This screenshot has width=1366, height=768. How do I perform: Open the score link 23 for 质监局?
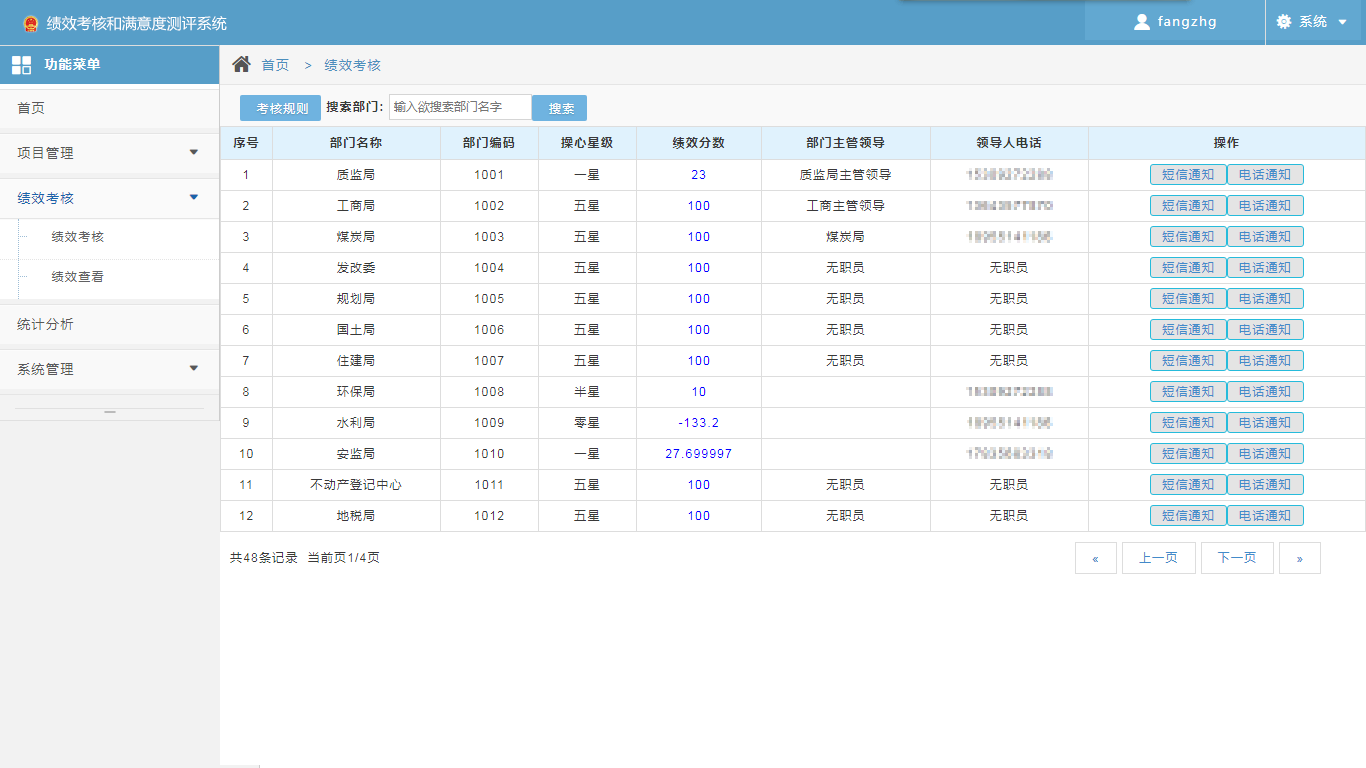pyautogui.click(x=699, y=174)
